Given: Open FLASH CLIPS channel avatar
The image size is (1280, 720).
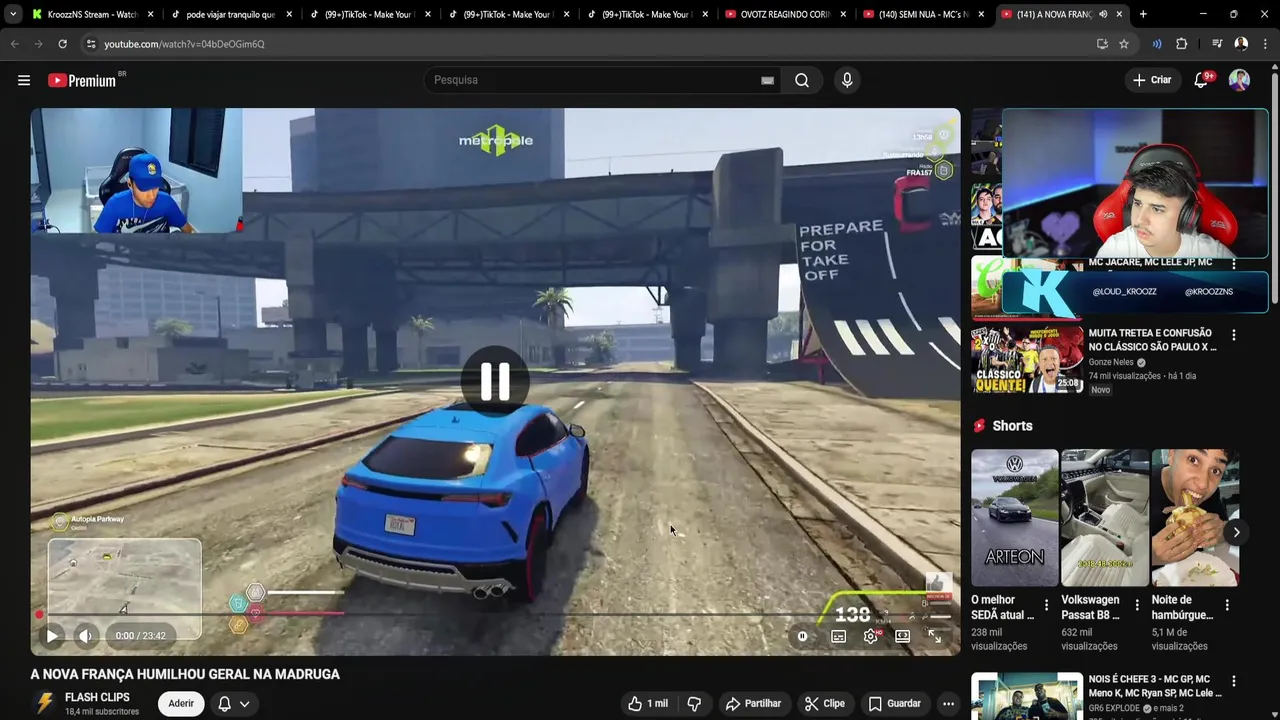Looking at the screenshot, I should pos(44,704).
